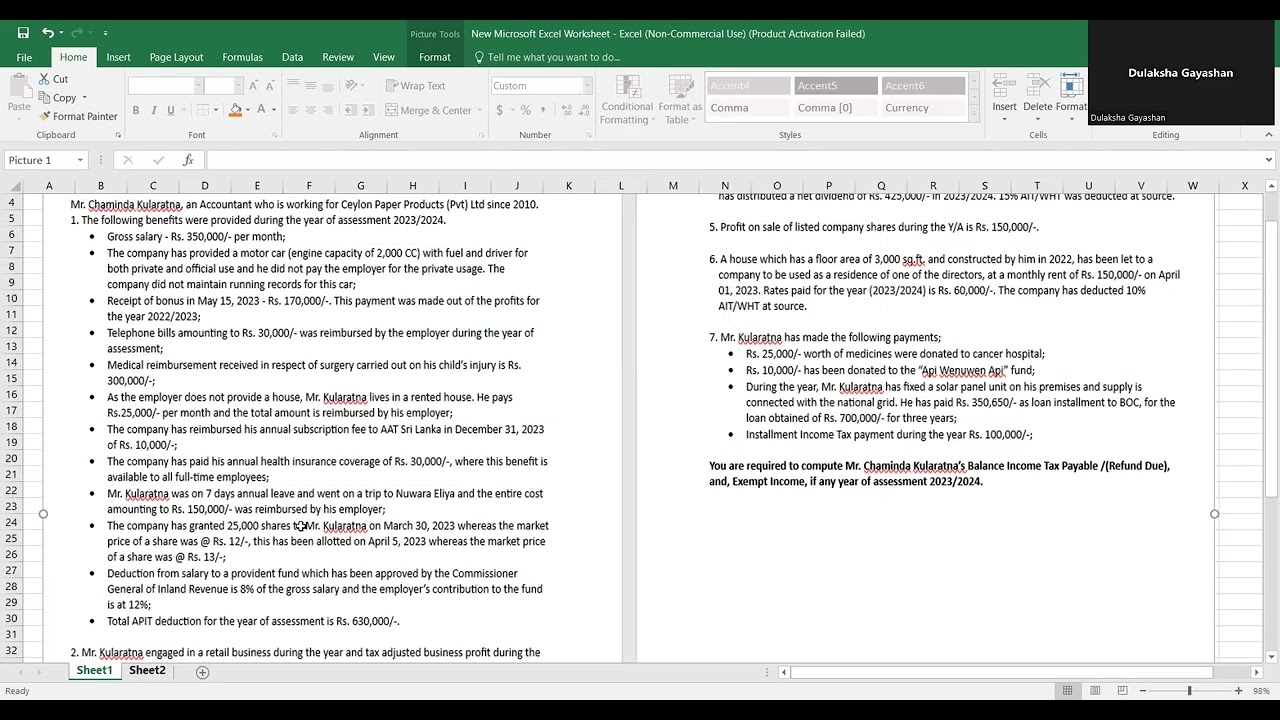Select the Accent5 cell style

click(x=836, y=86)
